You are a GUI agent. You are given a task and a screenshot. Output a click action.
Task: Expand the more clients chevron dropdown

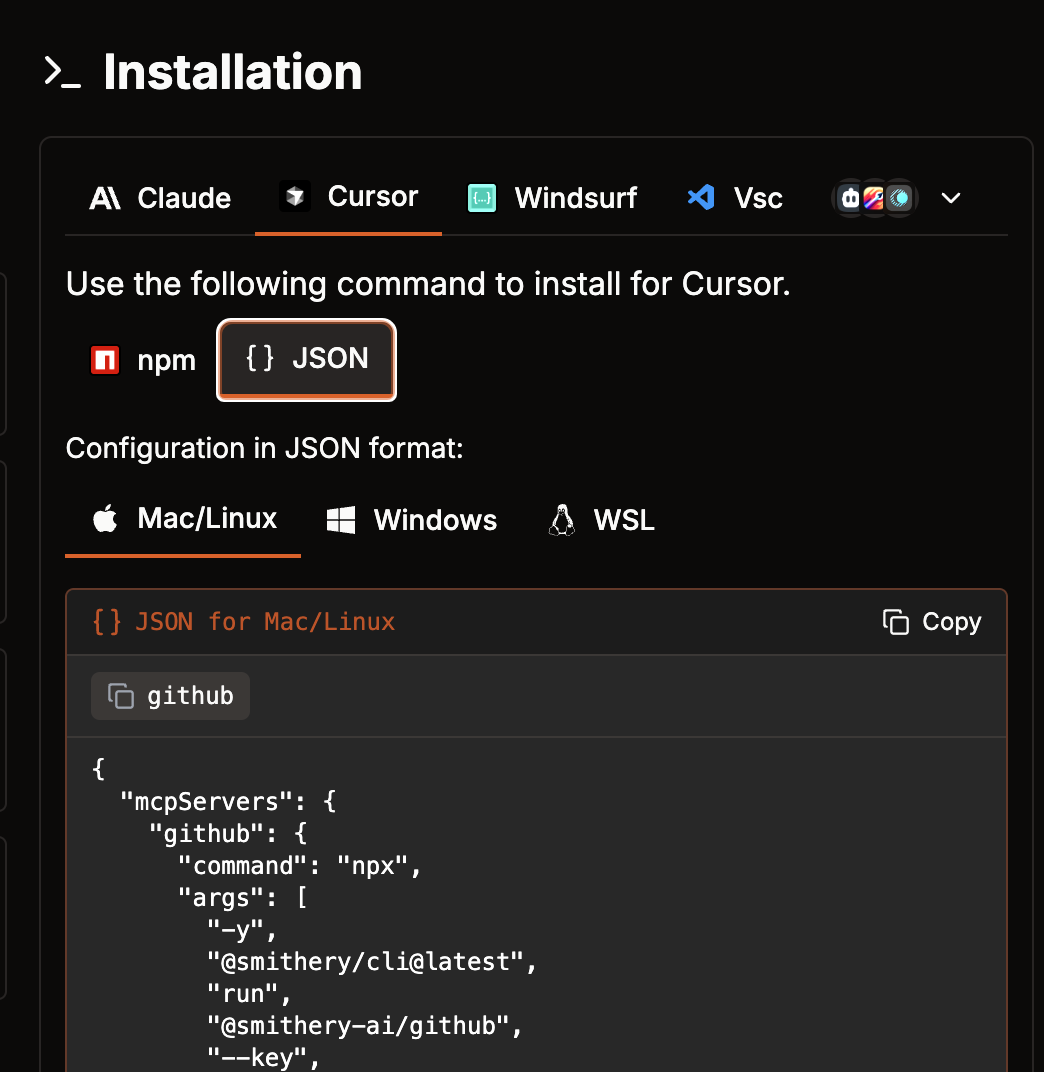pyautogui.click(x=951, y=198)
